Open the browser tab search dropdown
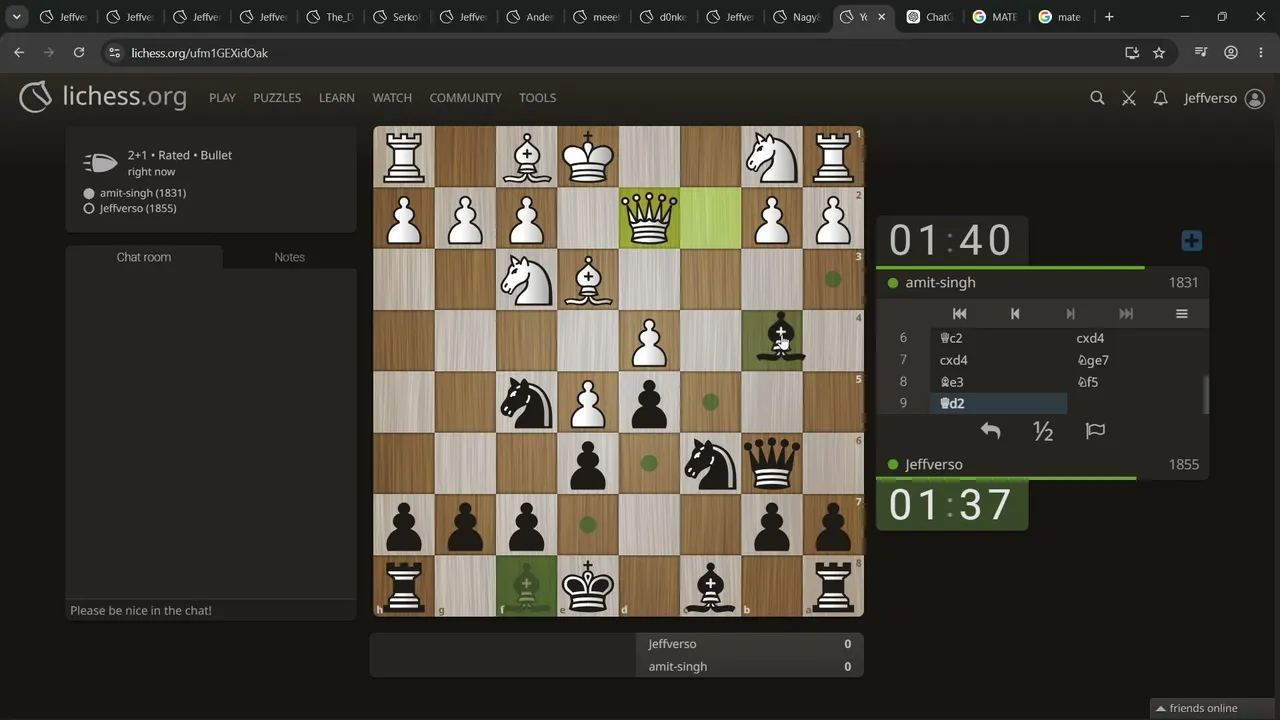Viewport: 1280px width, 720px height. pos(17,17)
